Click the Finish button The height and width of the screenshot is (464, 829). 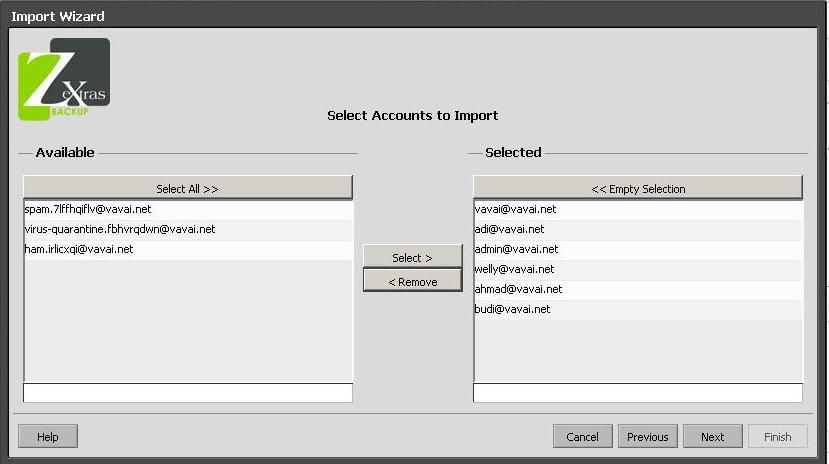coord(777,437)
